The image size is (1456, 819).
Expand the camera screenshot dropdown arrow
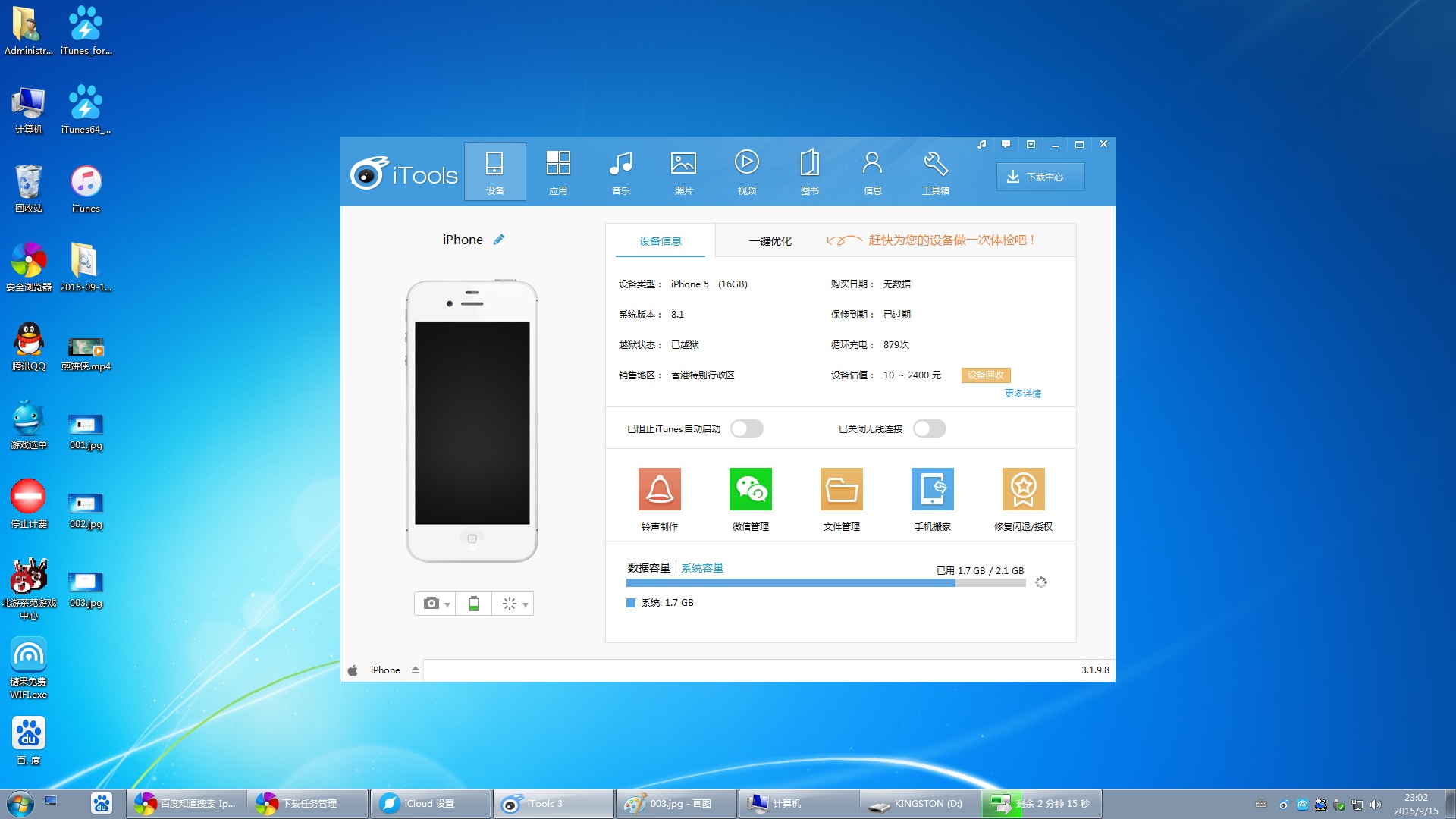447,604
